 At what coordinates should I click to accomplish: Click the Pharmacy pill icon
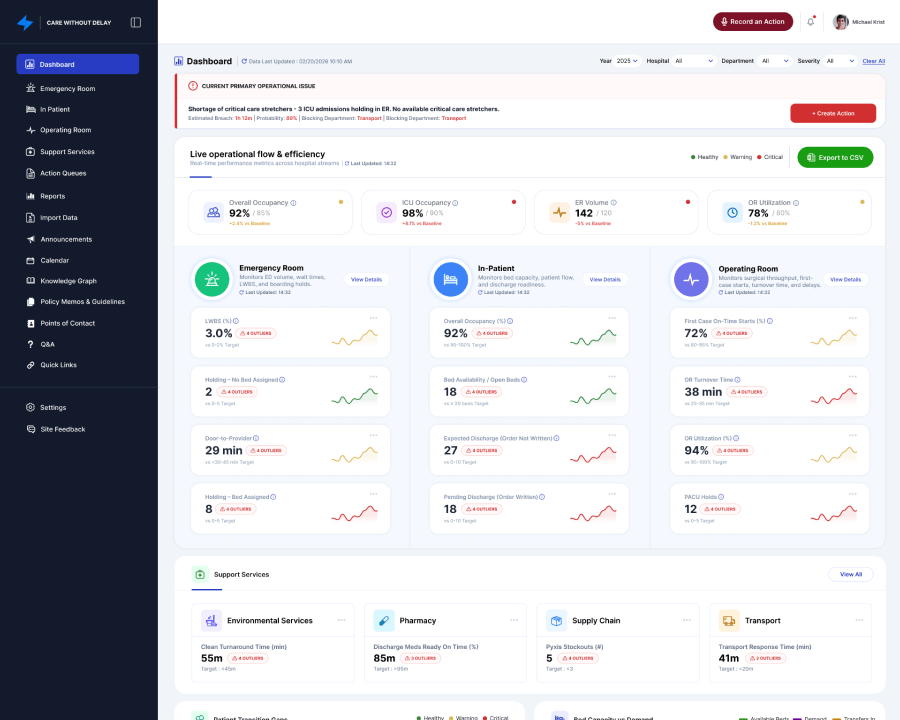(384, 621)
